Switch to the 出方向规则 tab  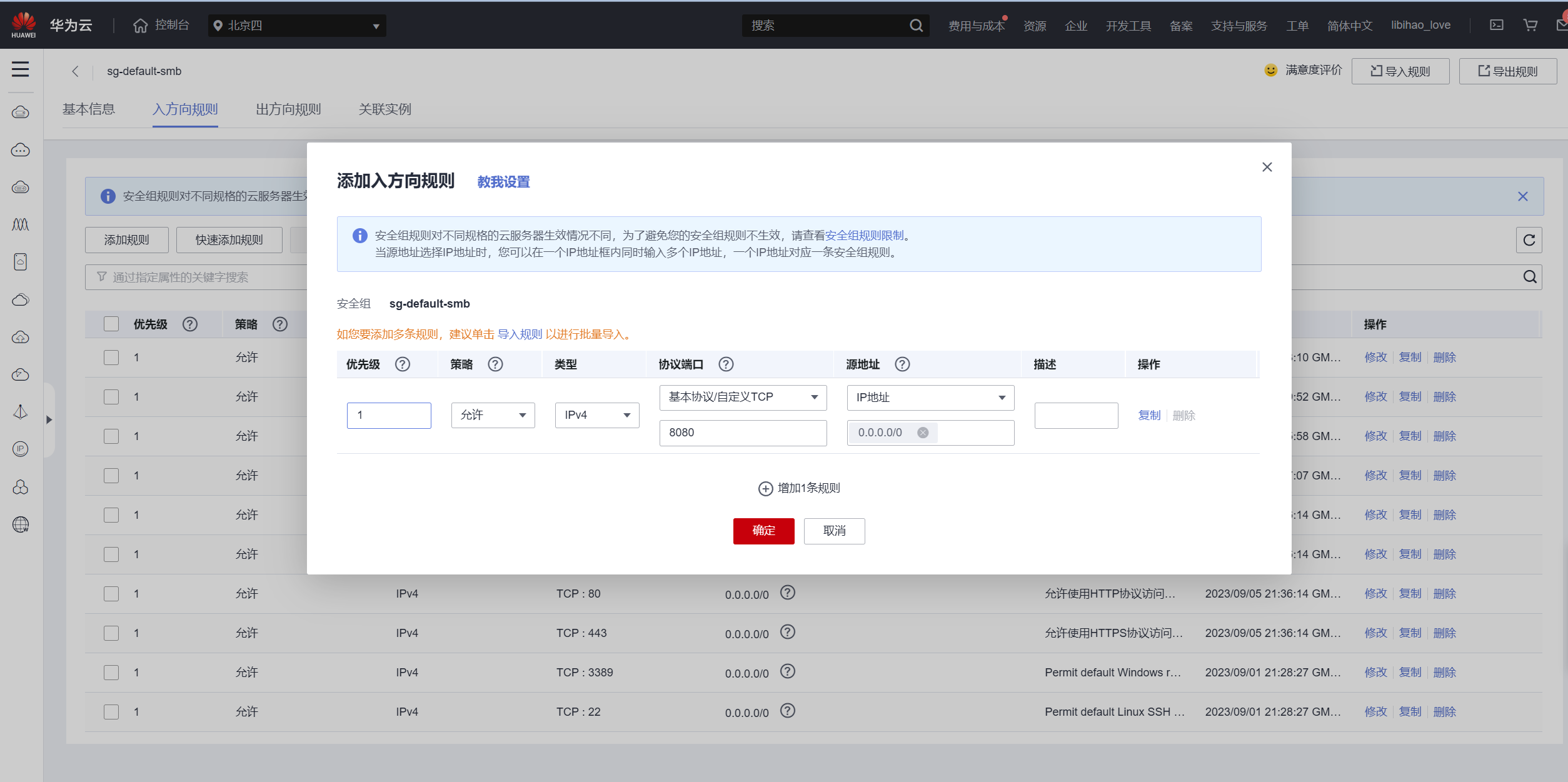[288, 109]
